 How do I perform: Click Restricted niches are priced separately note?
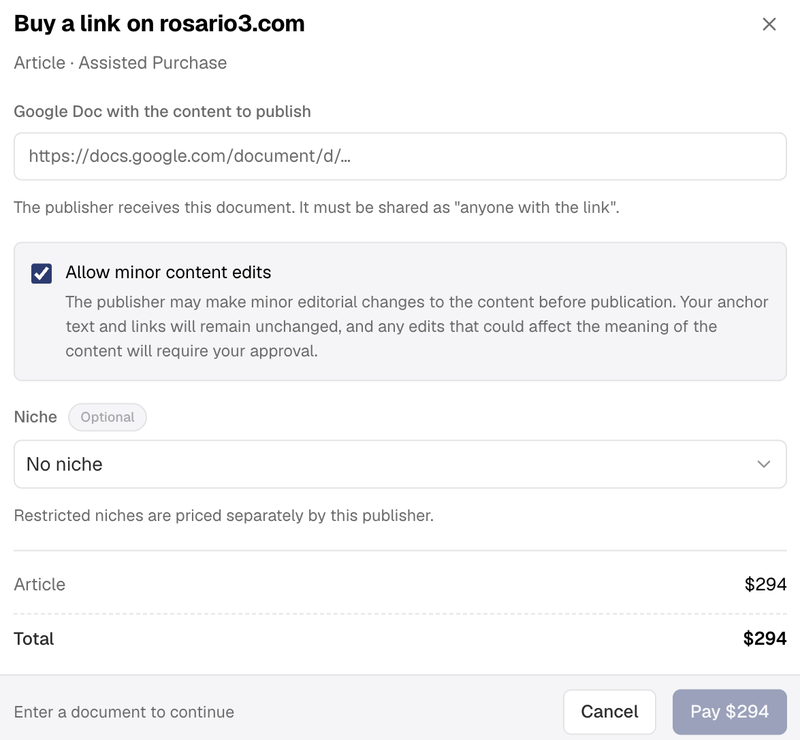(x=223, y=515)
